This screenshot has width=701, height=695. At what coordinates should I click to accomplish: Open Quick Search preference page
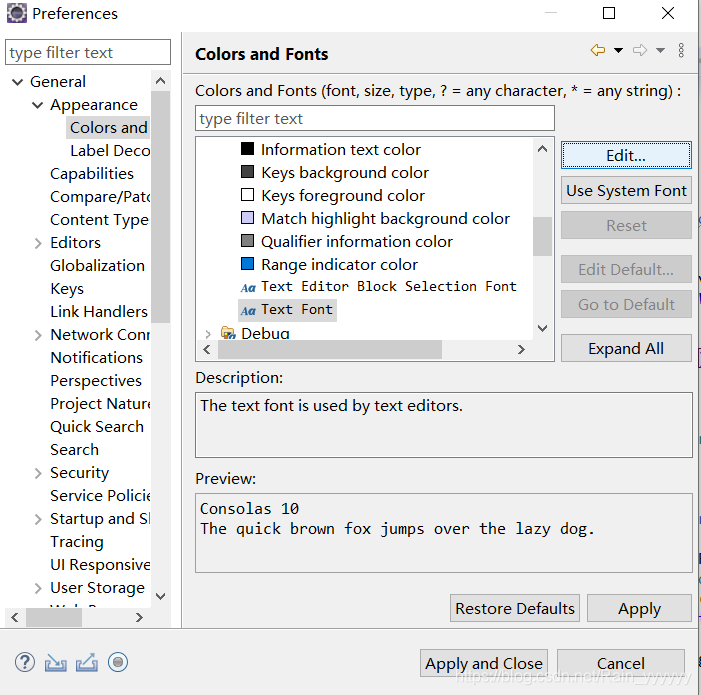pyautogui.click(x=97, y=427)
